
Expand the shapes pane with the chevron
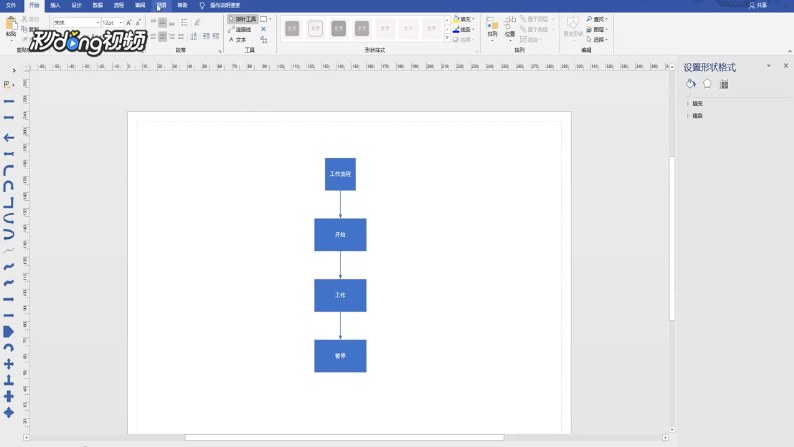14,70
